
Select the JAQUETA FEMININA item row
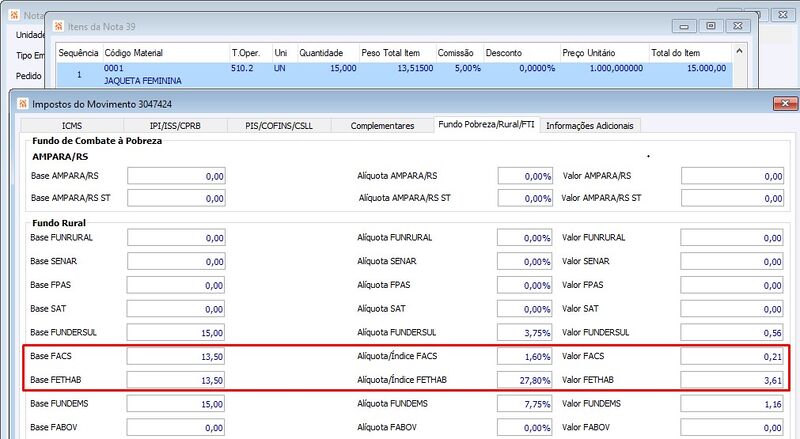[394, 75]
